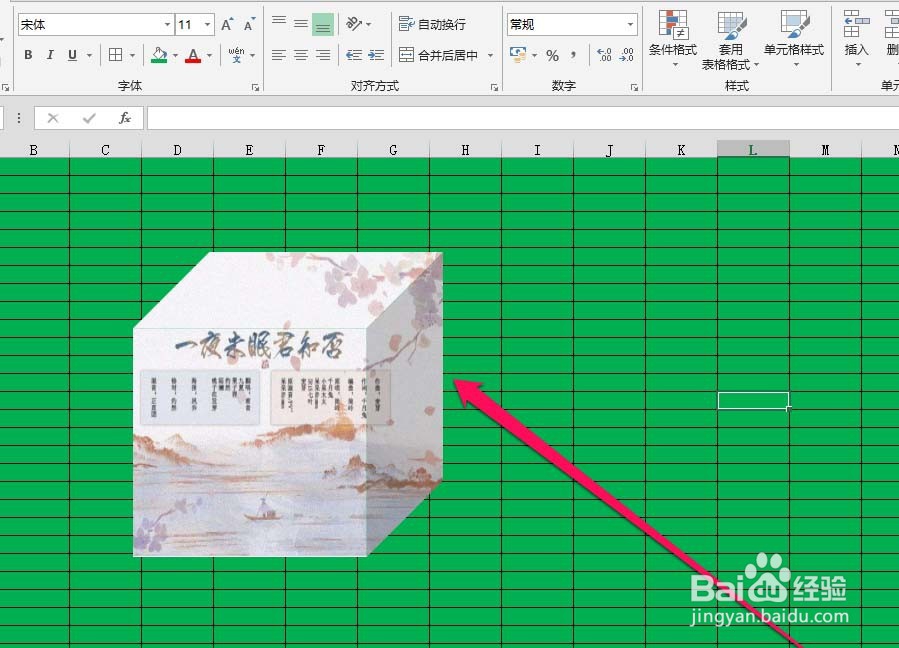Open font color dropdown arrow

click(209, 56)
